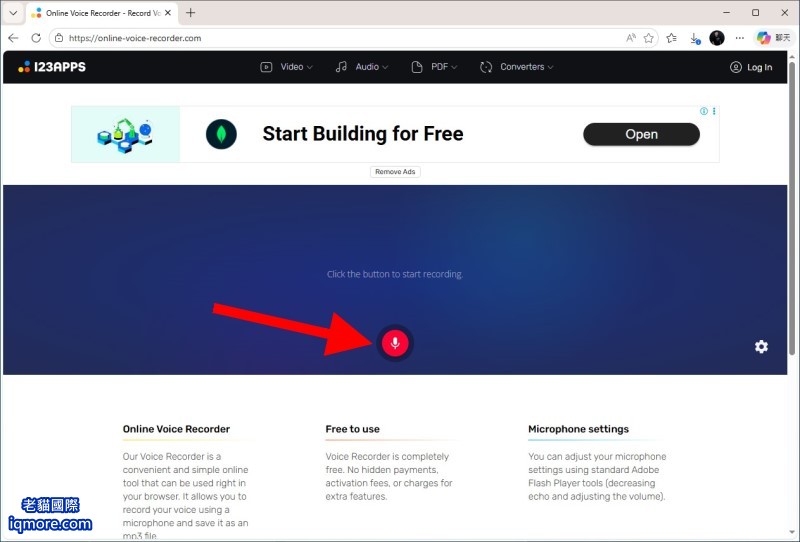This screenshot has width=800, height=542.
Task: Open a new browser tab
Action: pyautogui.click(x=190, y=13)
